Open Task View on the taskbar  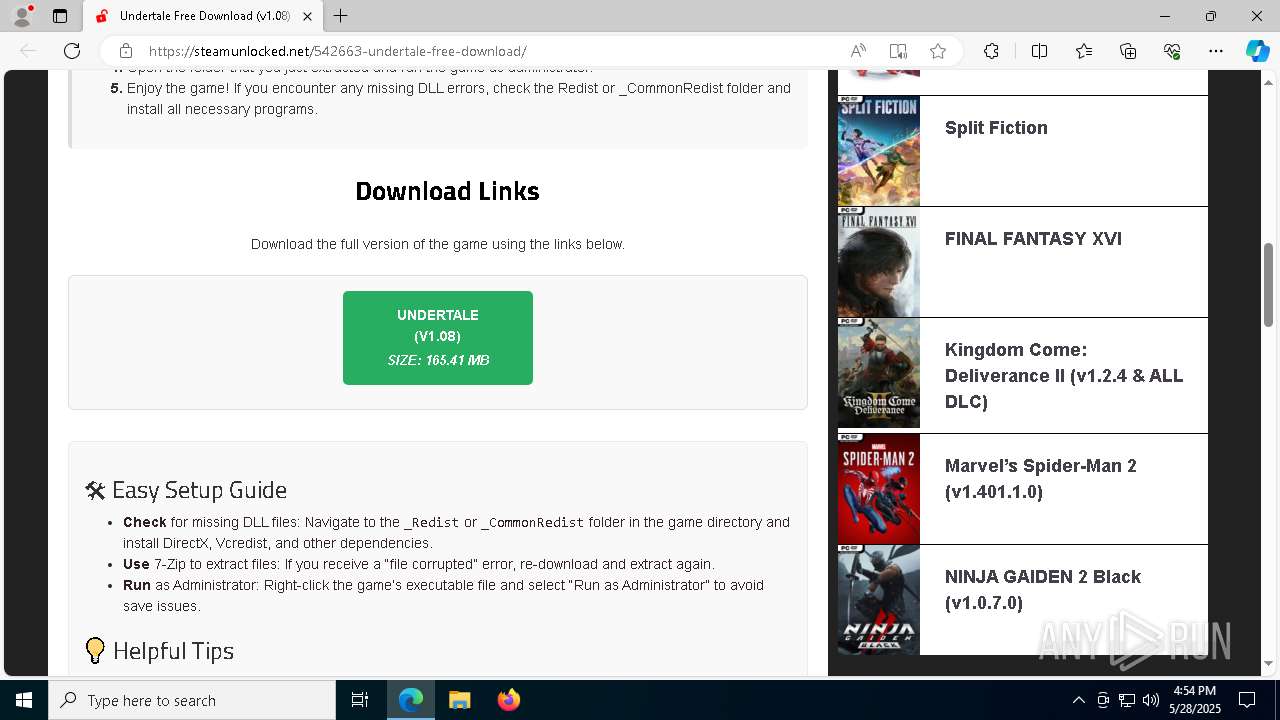coord(360,700)
